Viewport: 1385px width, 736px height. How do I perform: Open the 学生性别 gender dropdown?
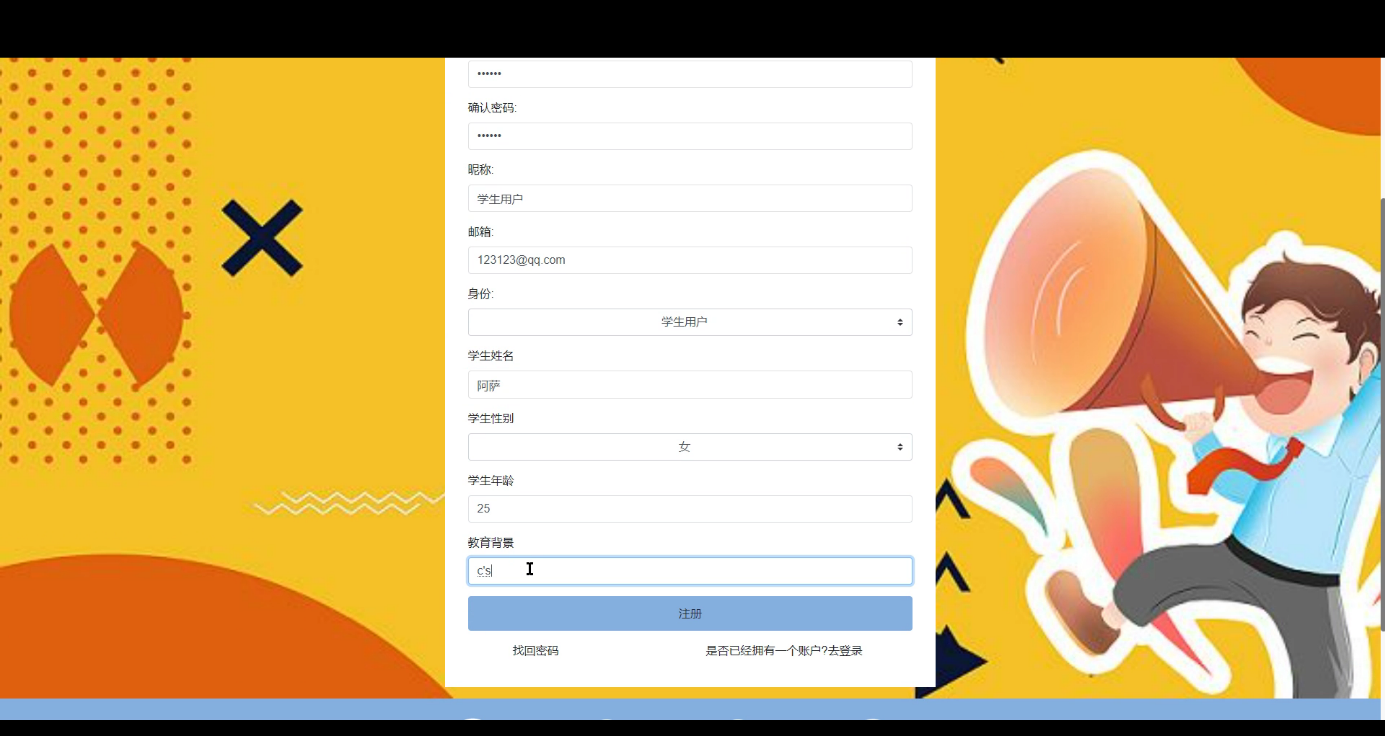tap(690, 447)
